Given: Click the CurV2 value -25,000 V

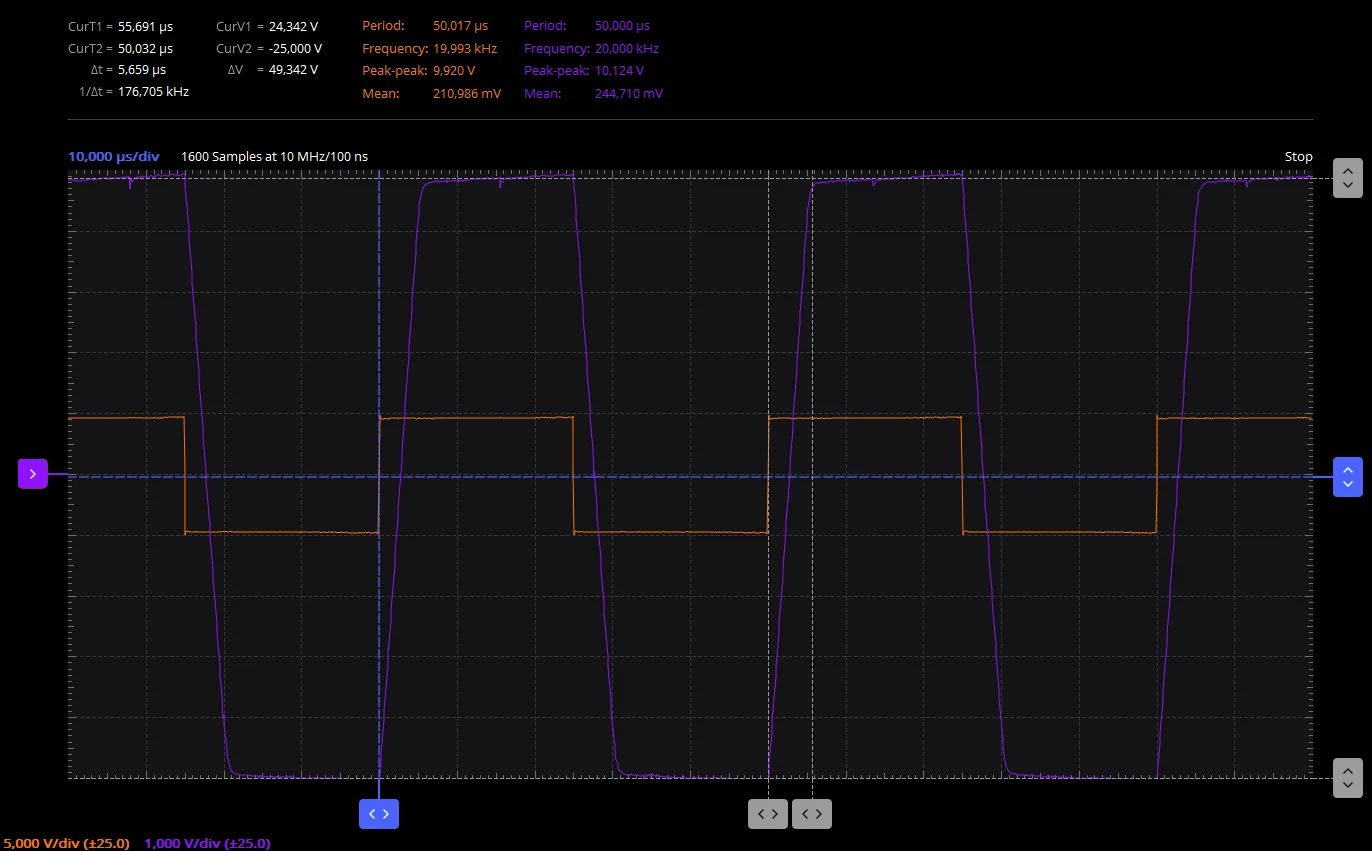Looking at the screenshot, I should click(x=295, y=48).
